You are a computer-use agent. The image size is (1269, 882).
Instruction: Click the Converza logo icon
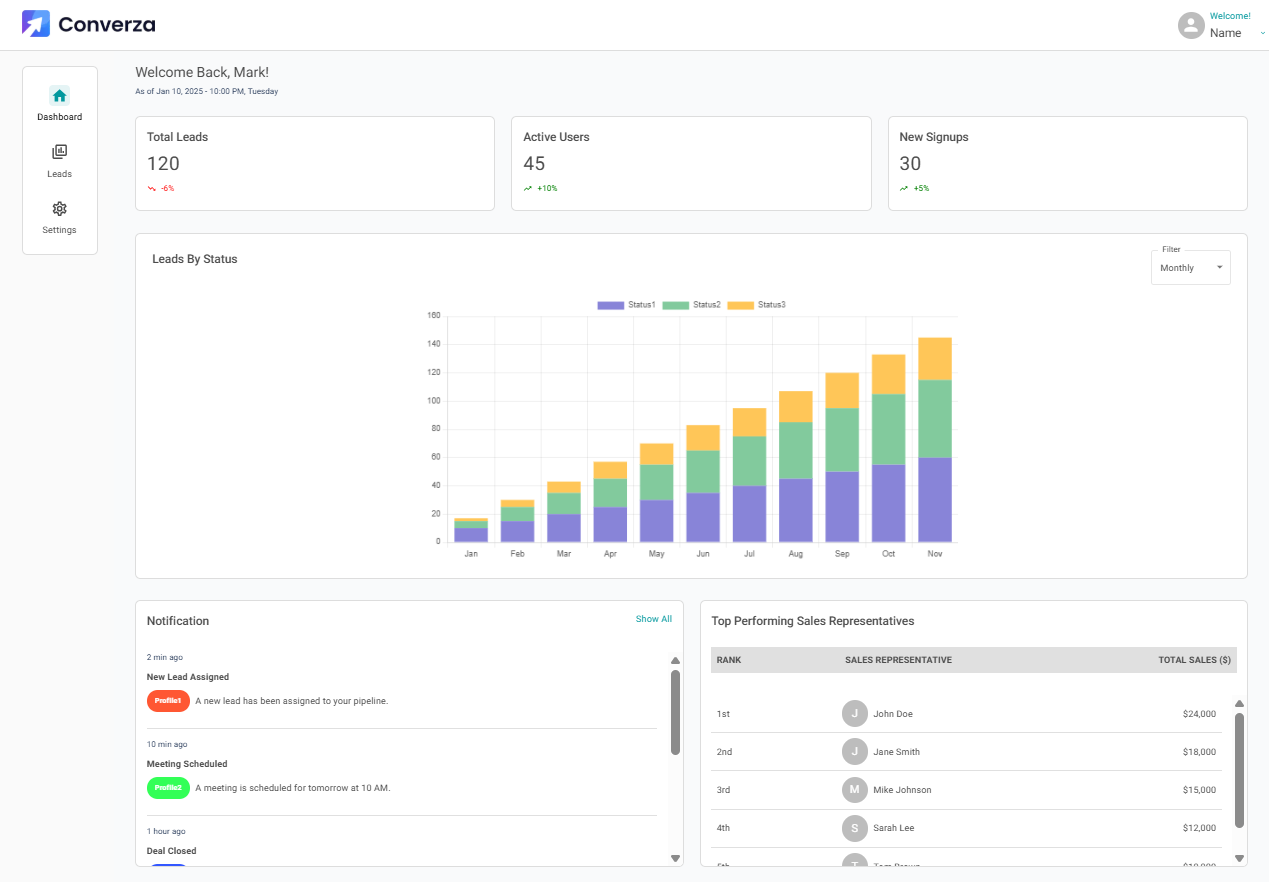pyautogui.click(x=35, y=24)
